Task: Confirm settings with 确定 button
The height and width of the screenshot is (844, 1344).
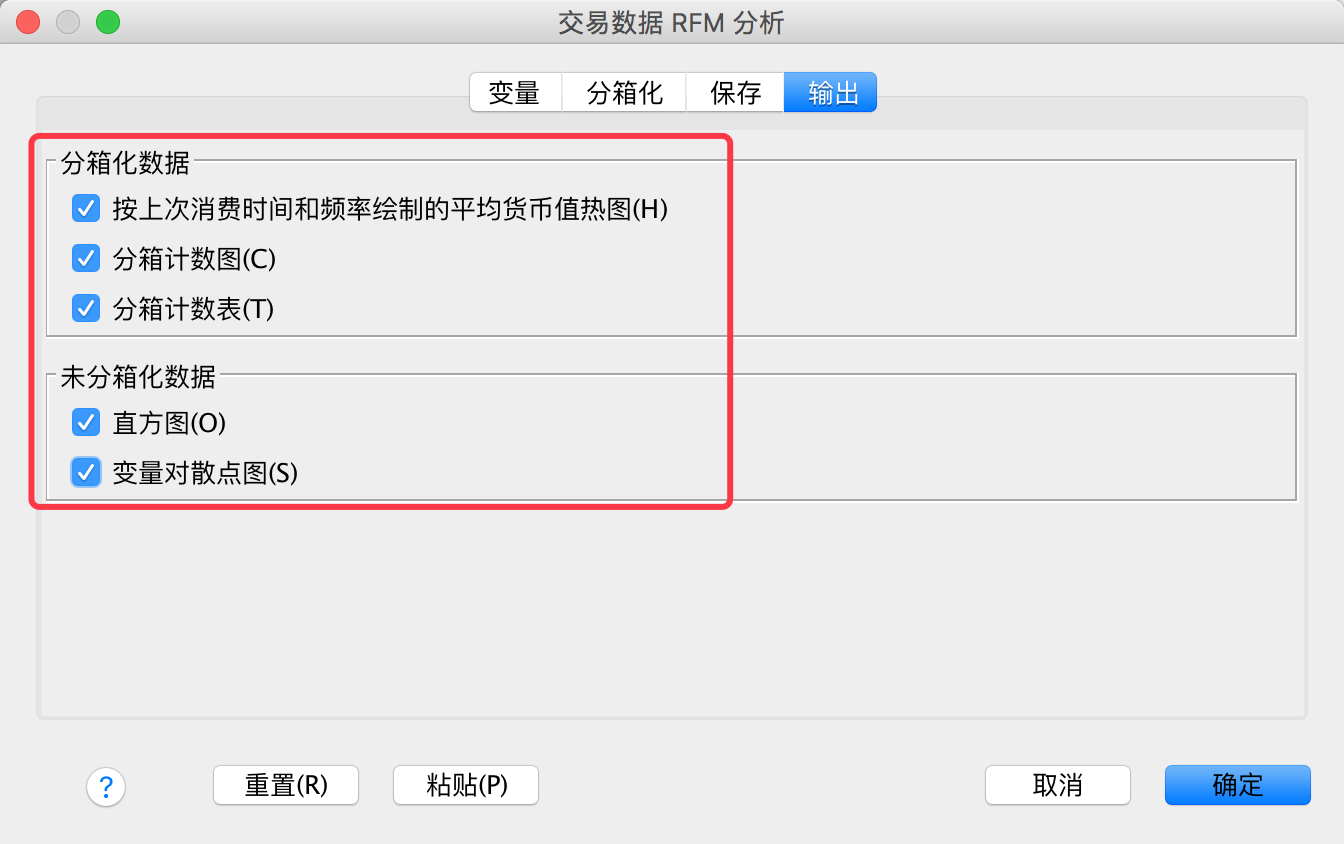Action: tap(1237, 785)
